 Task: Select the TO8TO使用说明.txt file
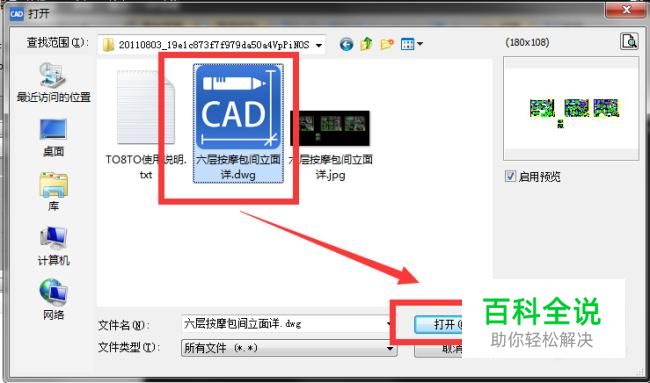[x=146, y=125]
